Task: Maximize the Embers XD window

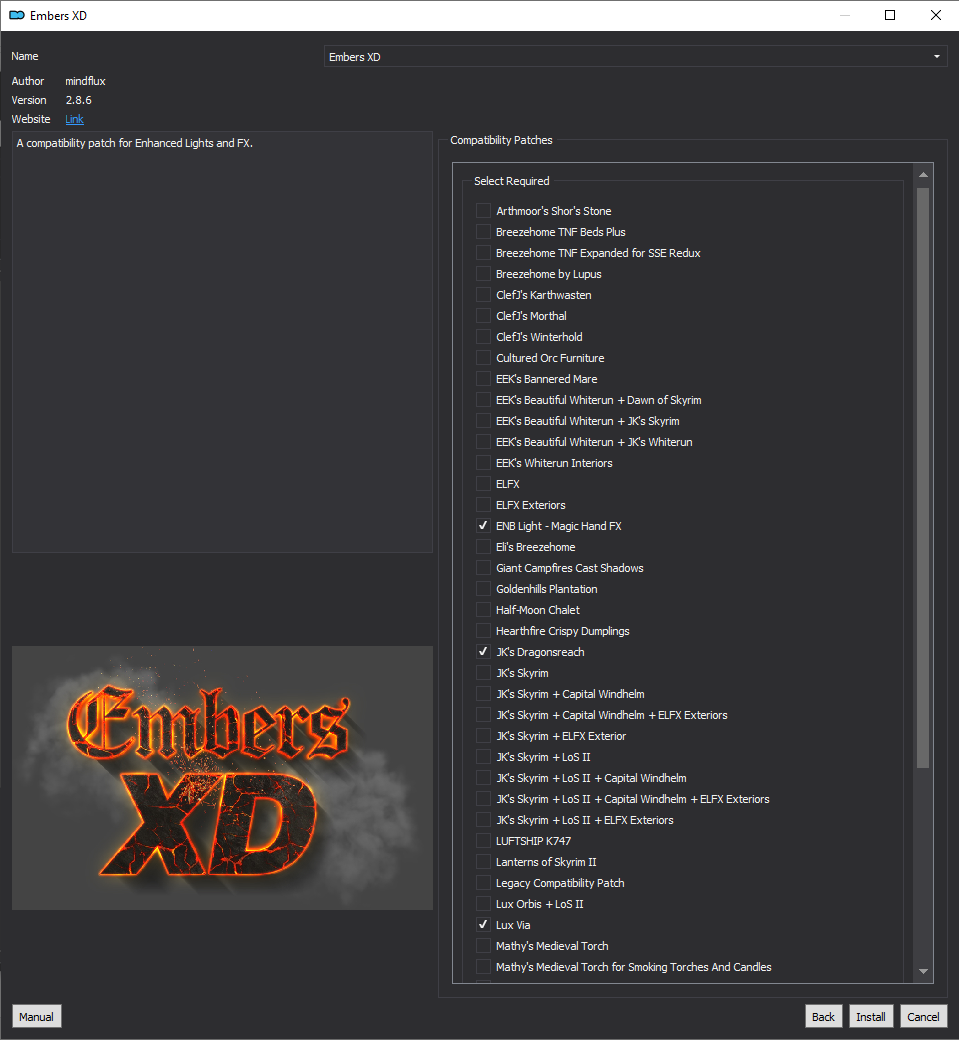Action: click(890, 15)
